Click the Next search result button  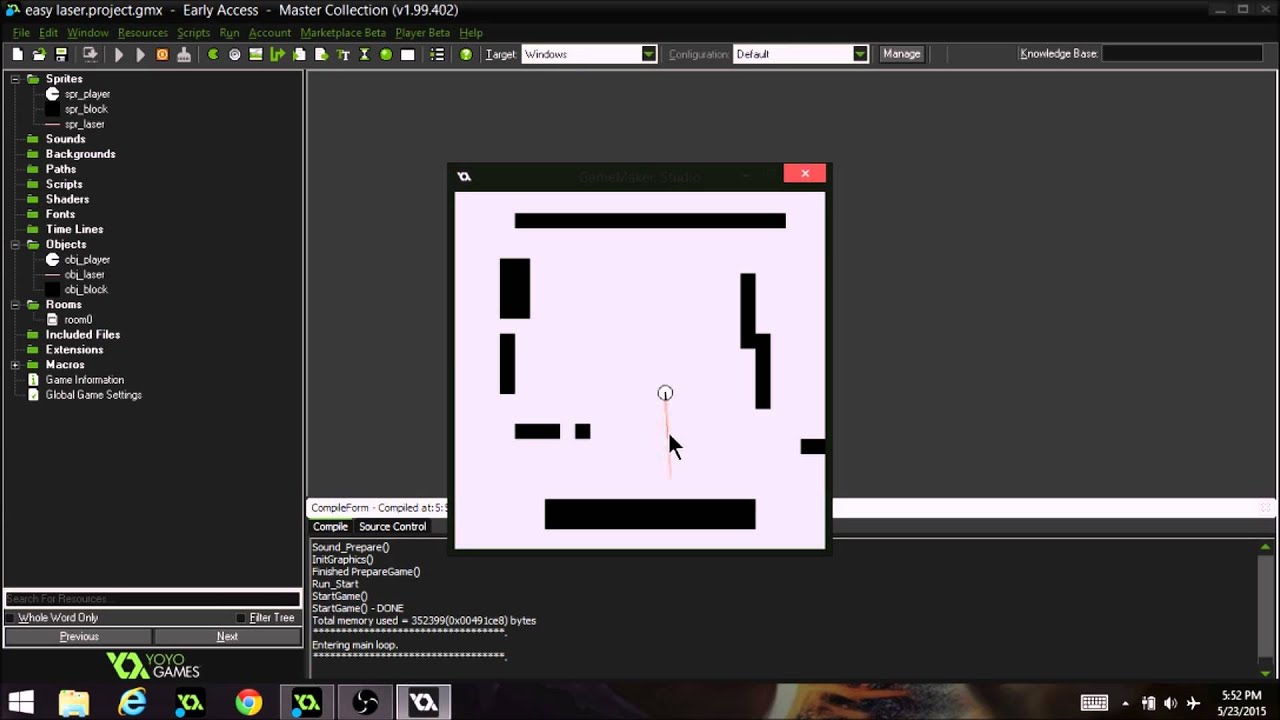[227, 636]
